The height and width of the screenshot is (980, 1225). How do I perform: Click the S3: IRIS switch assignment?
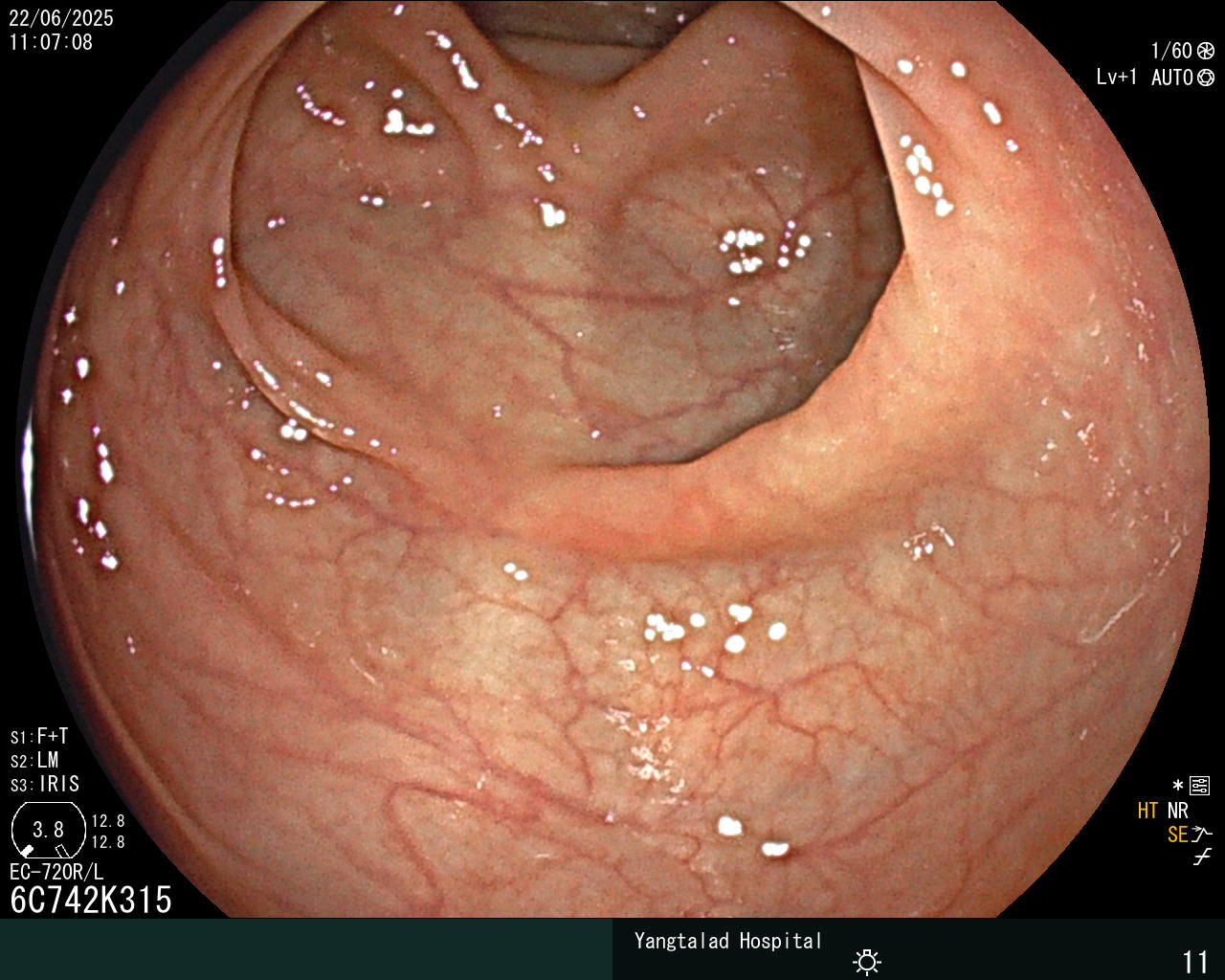(45, 784)
